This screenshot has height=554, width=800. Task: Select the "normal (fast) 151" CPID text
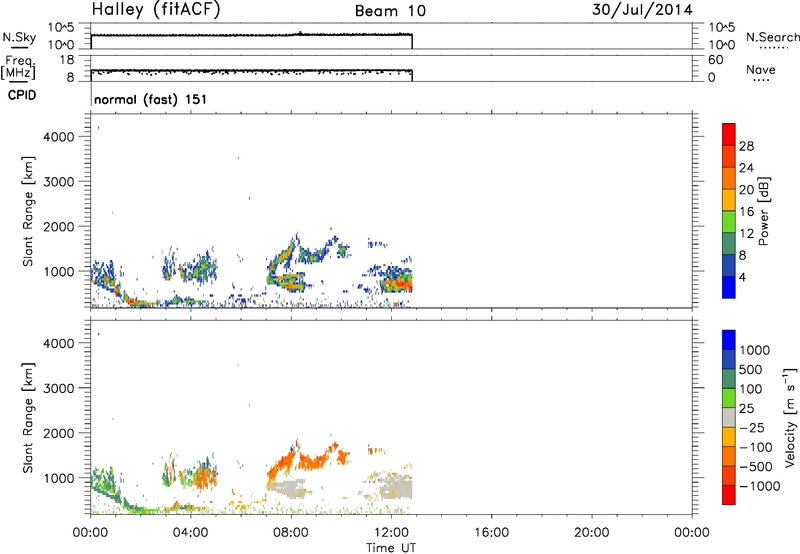pos(151,99)
